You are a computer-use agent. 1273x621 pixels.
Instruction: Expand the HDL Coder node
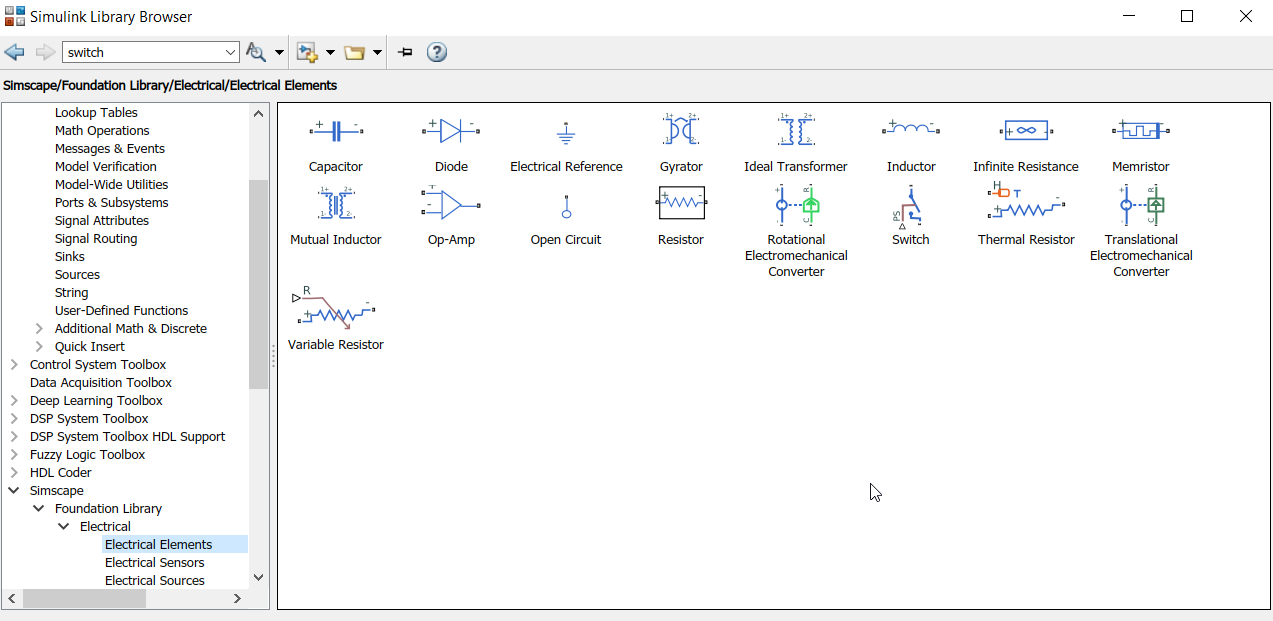point(14,472)
